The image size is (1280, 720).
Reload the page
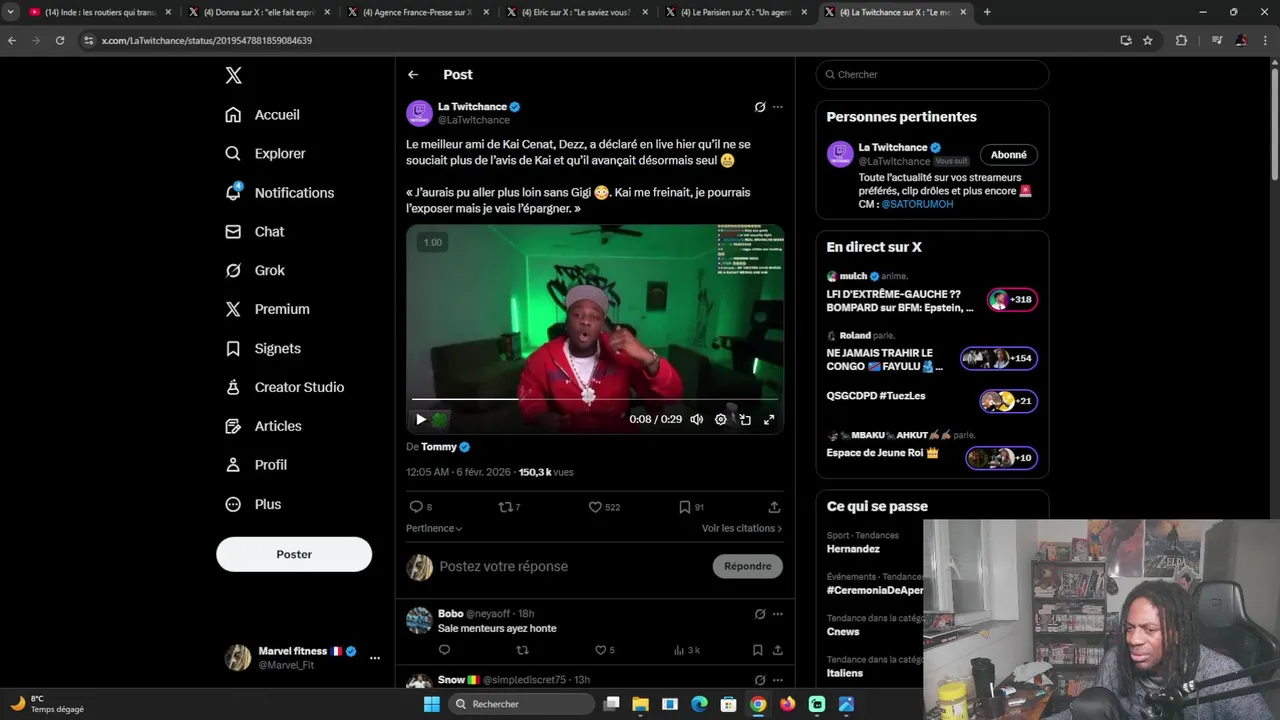(60, 40)
